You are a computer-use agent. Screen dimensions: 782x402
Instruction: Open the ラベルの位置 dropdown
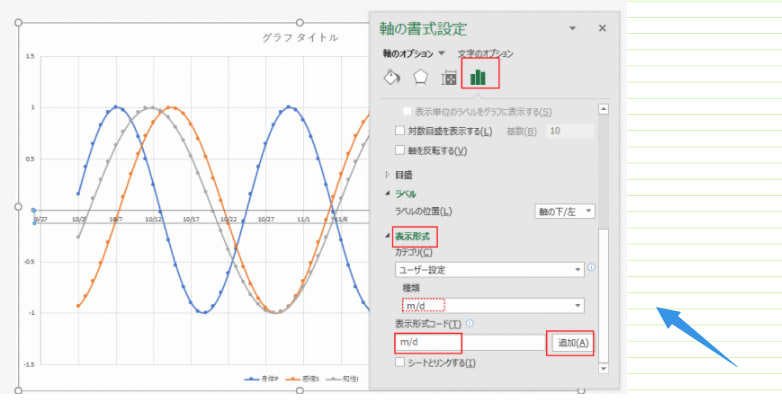coord(565,211)
